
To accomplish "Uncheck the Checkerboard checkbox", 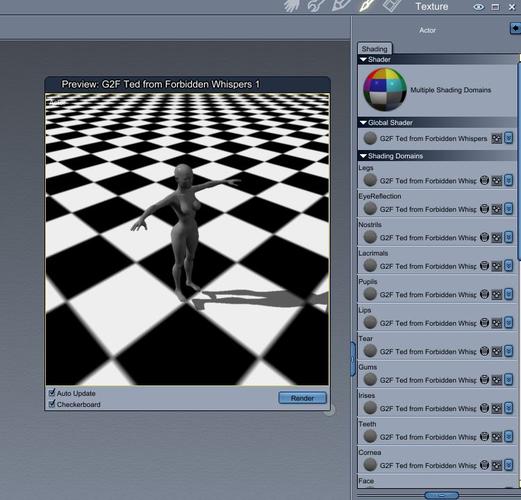I will pos(52,404).
